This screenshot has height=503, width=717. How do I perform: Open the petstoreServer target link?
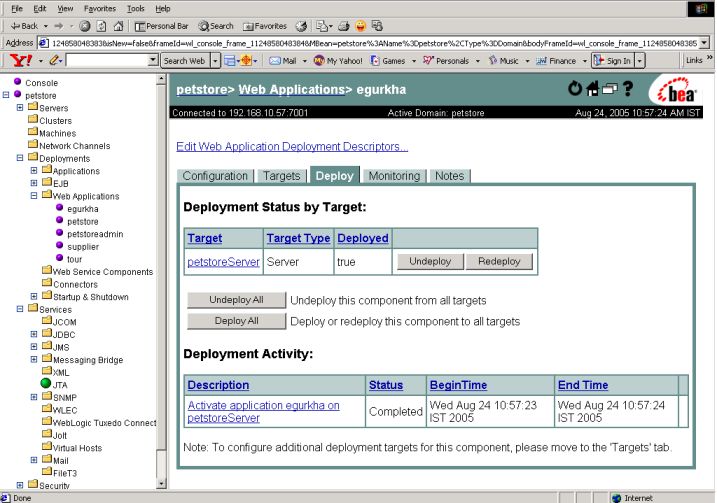(x=223, y=262)
